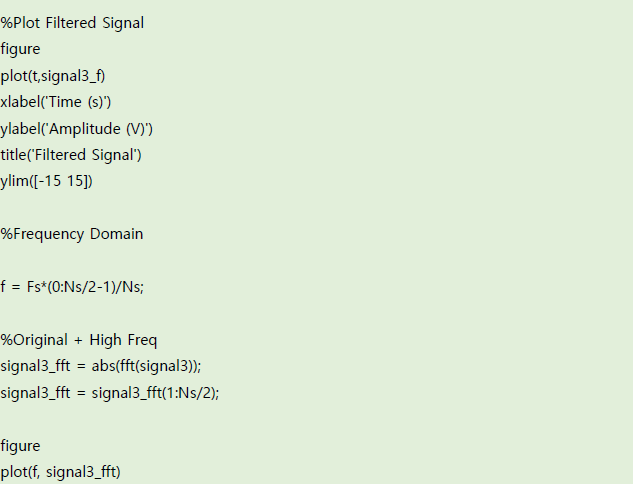Image resolution: width=633 pixels, height=484 pixels.
Task: Click the title('Filtered Signal') line
Action: point(71,155)
